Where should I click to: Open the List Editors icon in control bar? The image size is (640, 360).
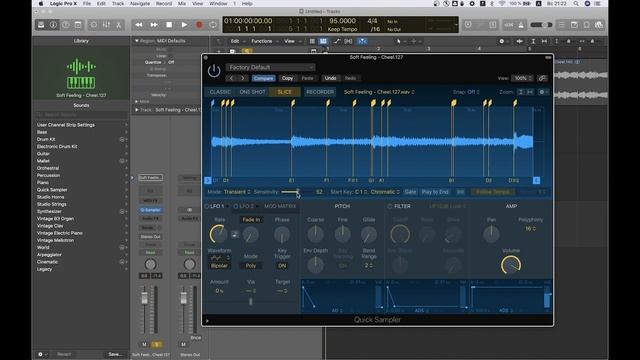point(562,25)
